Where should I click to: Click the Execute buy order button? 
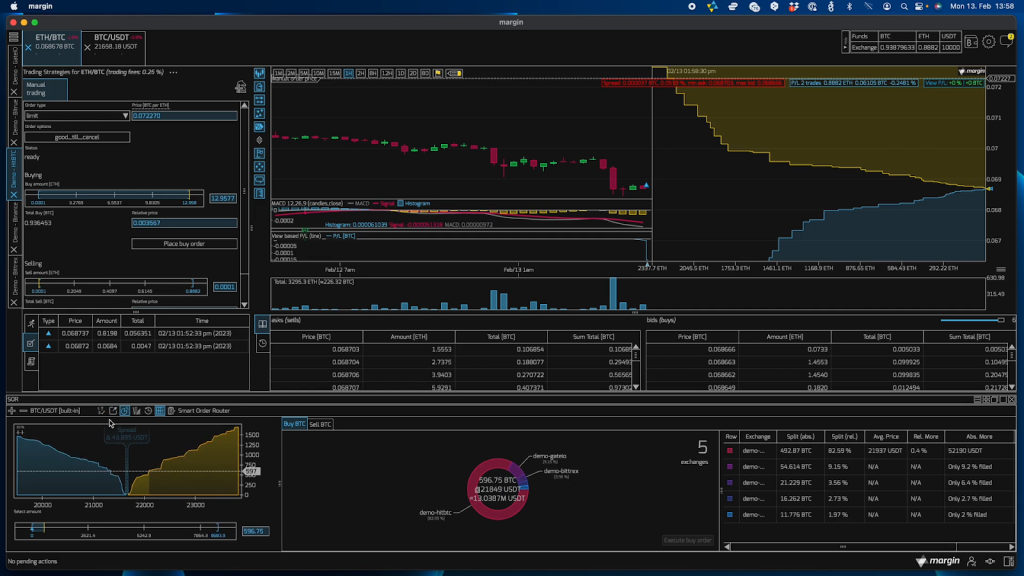click(x=688, y=540)
